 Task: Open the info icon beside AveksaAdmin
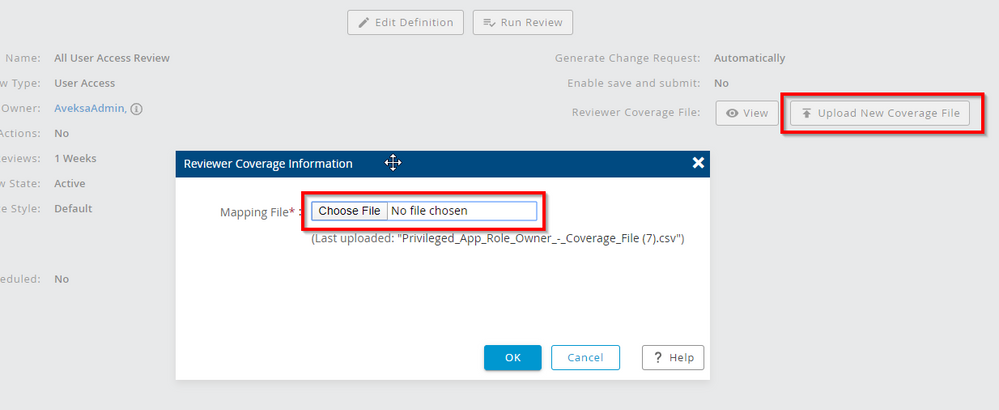[x=136, y=109]
